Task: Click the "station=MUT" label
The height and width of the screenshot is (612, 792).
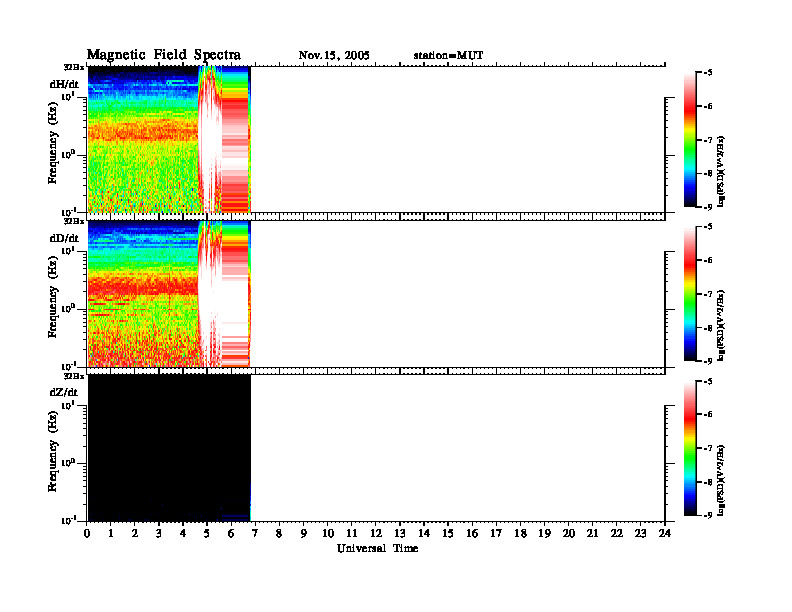Action: [x=448, y=56]
